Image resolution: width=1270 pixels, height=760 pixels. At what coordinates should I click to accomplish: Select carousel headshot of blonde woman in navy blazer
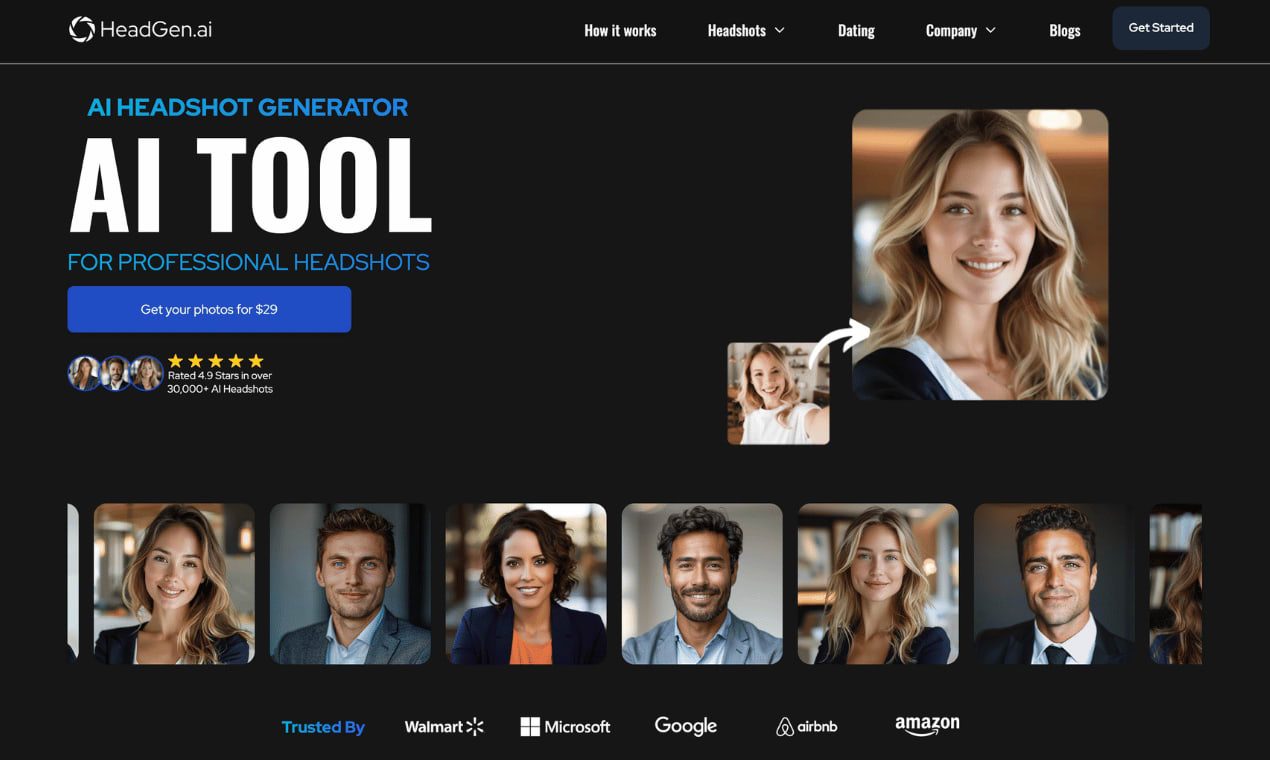[878, 583]
